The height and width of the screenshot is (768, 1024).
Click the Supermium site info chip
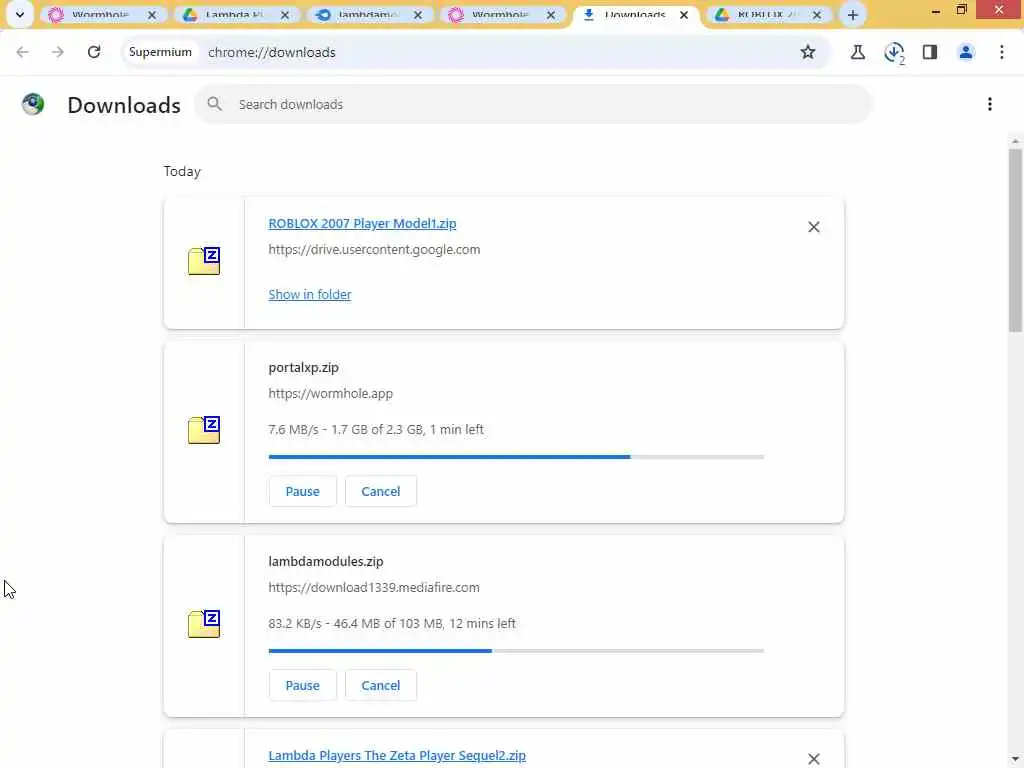click(160, 52)
